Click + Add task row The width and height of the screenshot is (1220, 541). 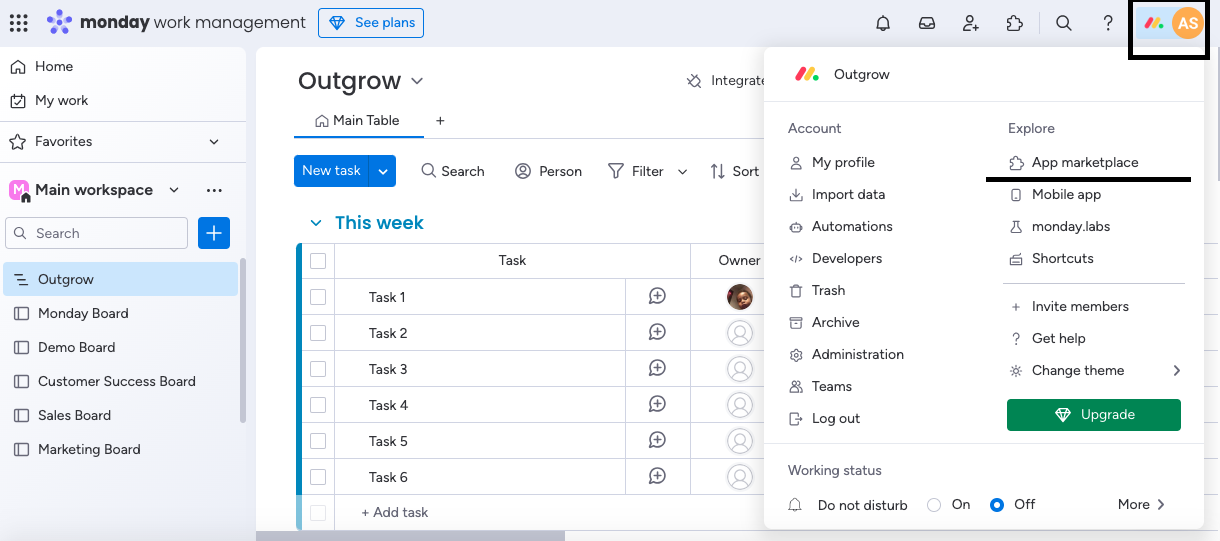(394, 512)
